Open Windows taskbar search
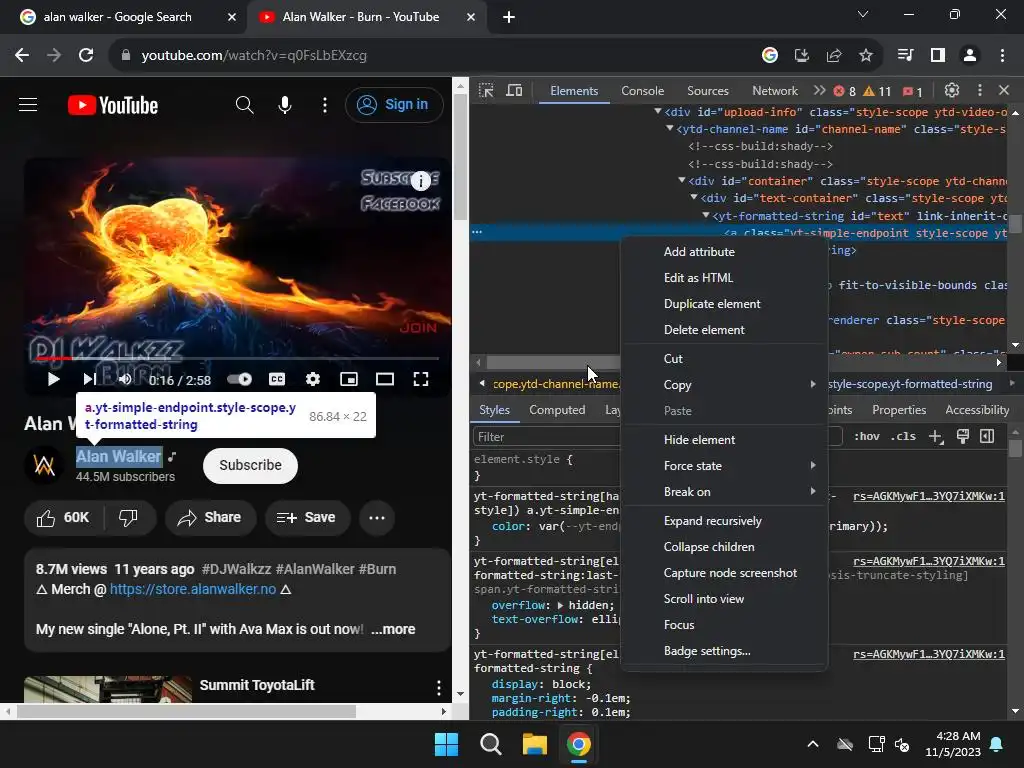Image resolution: width=1024 pixels, height=768 pixels. (x=490, y=744)
